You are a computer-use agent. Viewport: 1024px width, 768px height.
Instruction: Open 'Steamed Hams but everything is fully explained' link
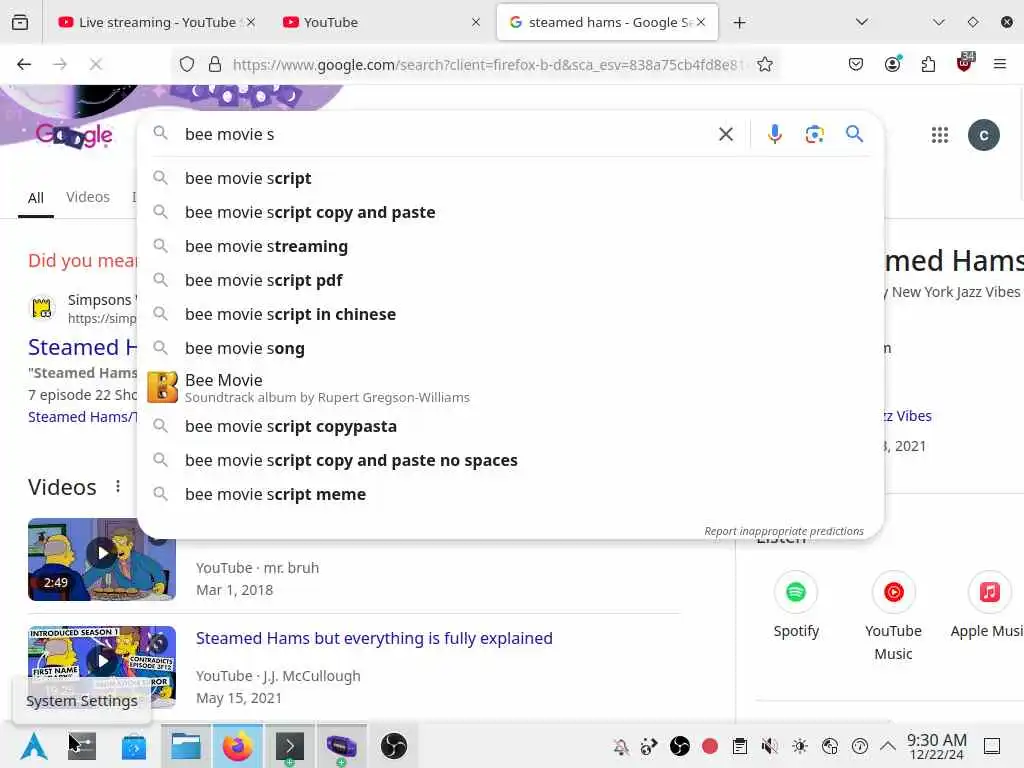pyautogui.click(x=374, y=638)
